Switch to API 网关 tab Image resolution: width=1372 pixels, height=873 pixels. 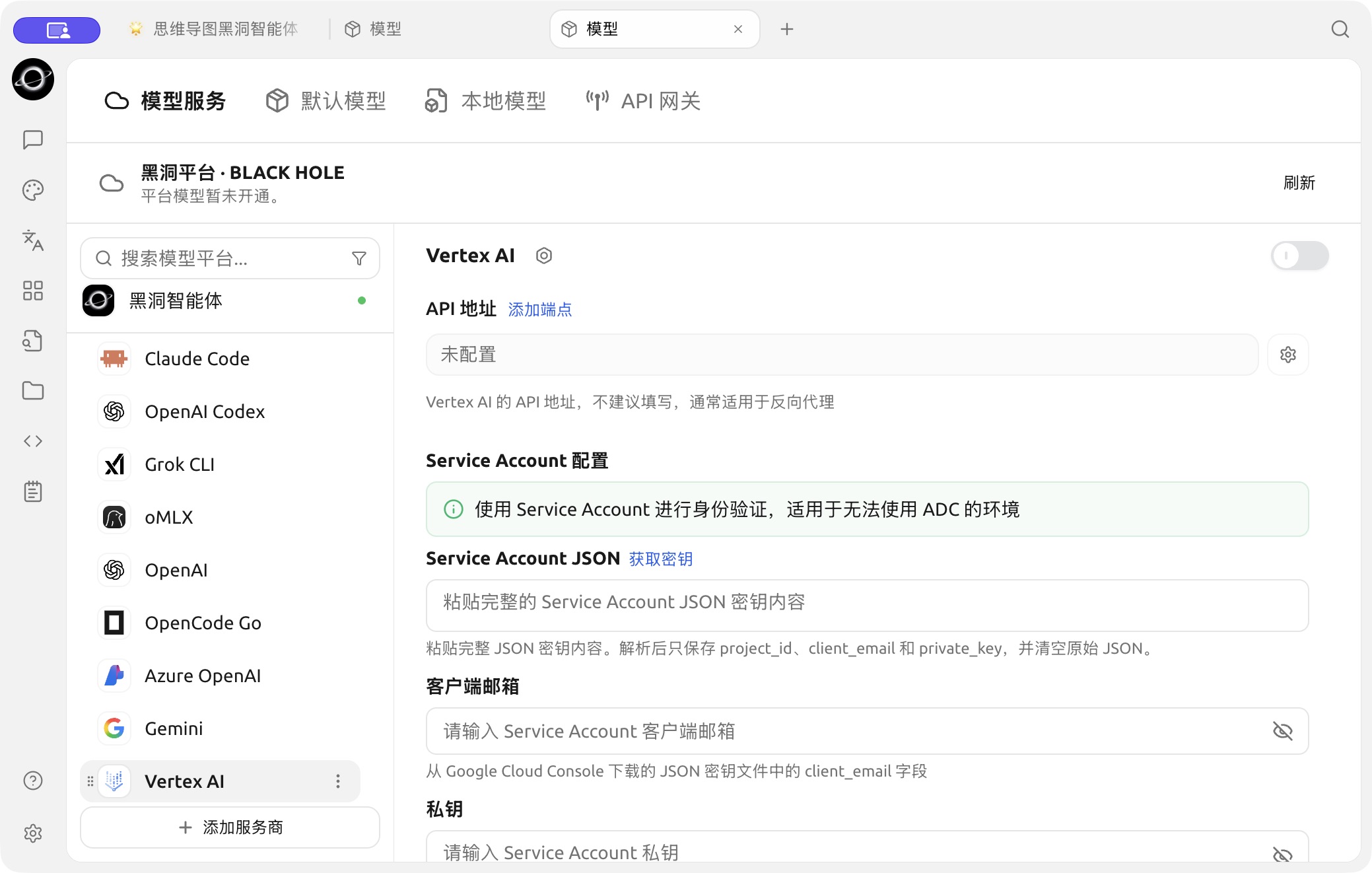[x=643, y=101]
